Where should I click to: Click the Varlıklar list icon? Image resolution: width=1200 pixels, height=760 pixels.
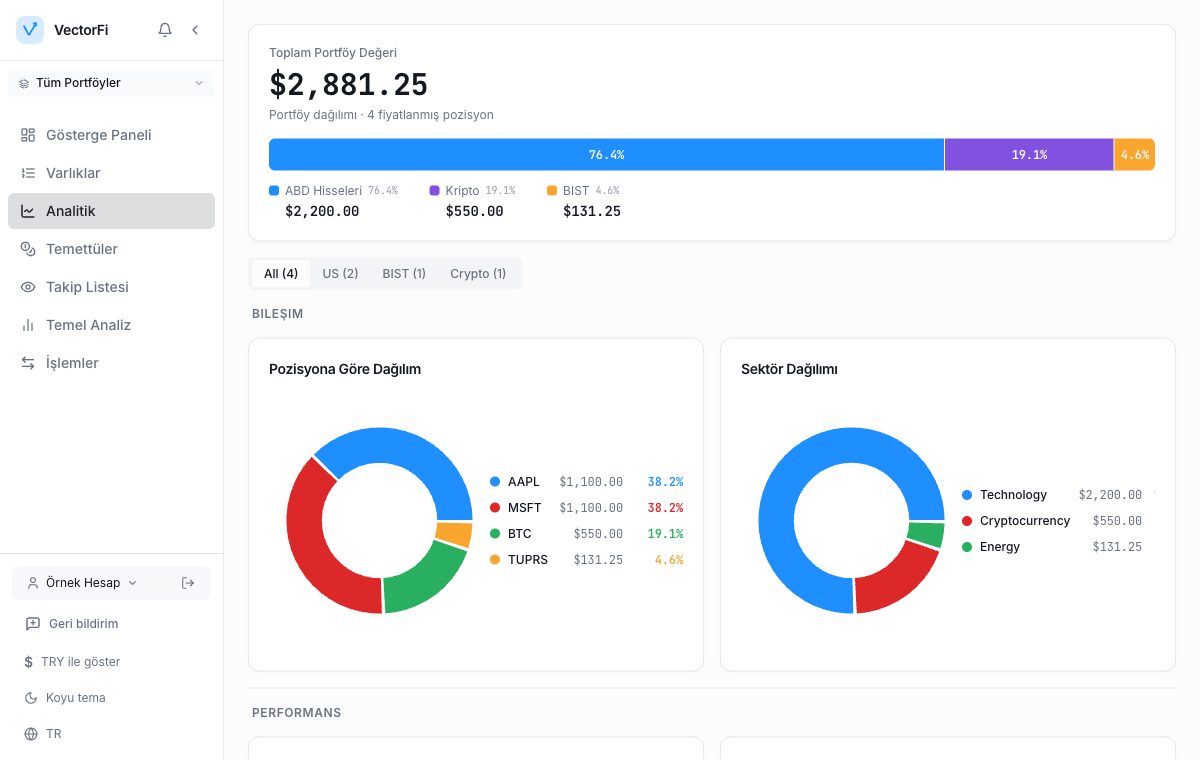click(x=28, y=173)
